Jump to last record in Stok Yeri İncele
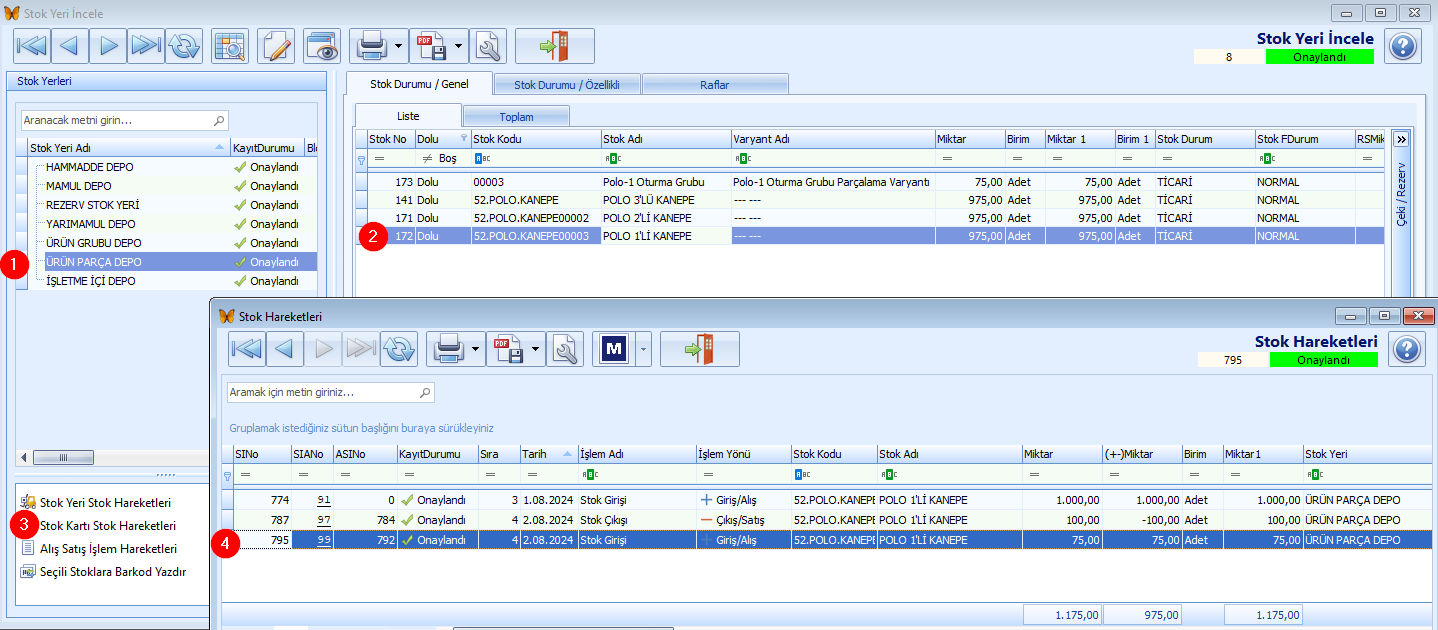 (146, 46)
